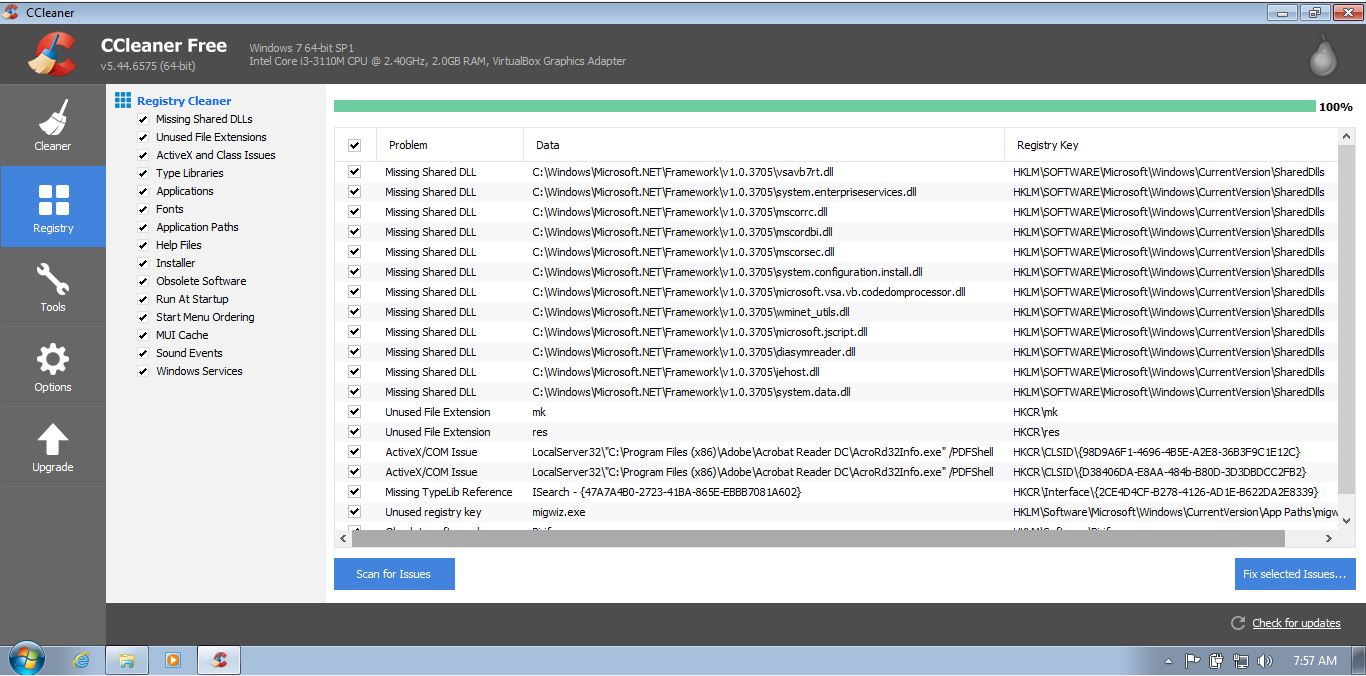
Task: Switch to the Registry section
Action: click(52, 207)
